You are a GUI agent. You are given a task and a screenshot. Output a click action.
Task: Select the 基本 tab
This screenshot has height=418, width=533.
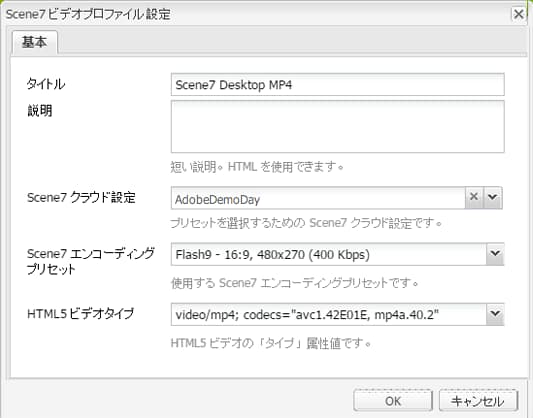[34, 42]
